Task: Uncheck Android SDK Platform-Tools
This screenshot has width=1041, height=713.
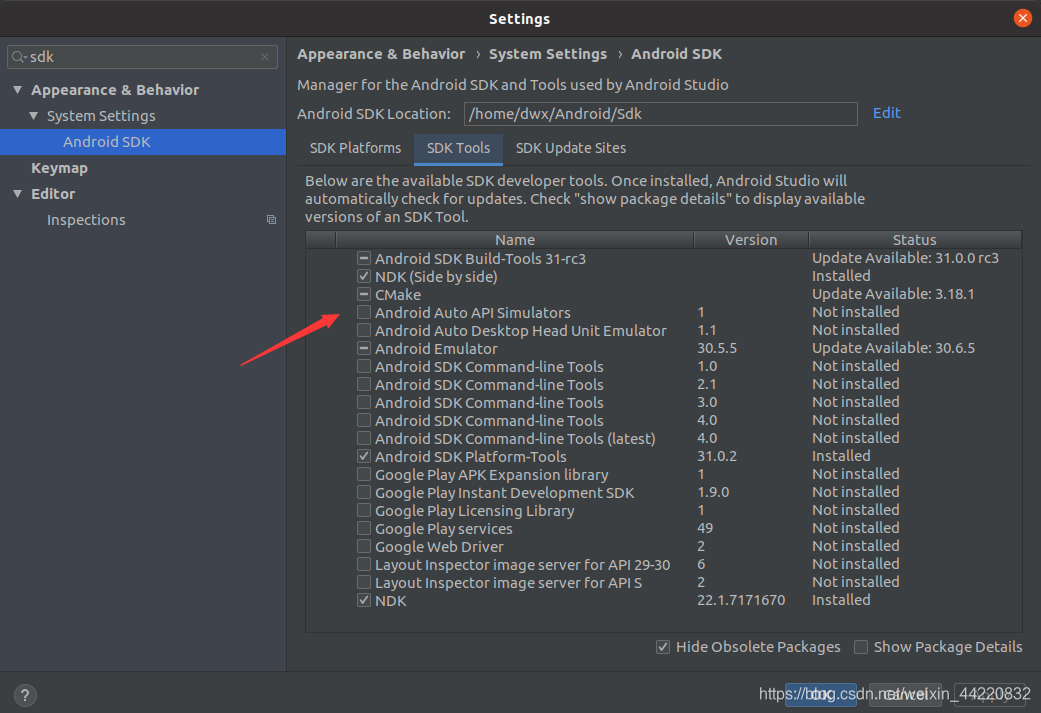Action: (x=364, y=456)
